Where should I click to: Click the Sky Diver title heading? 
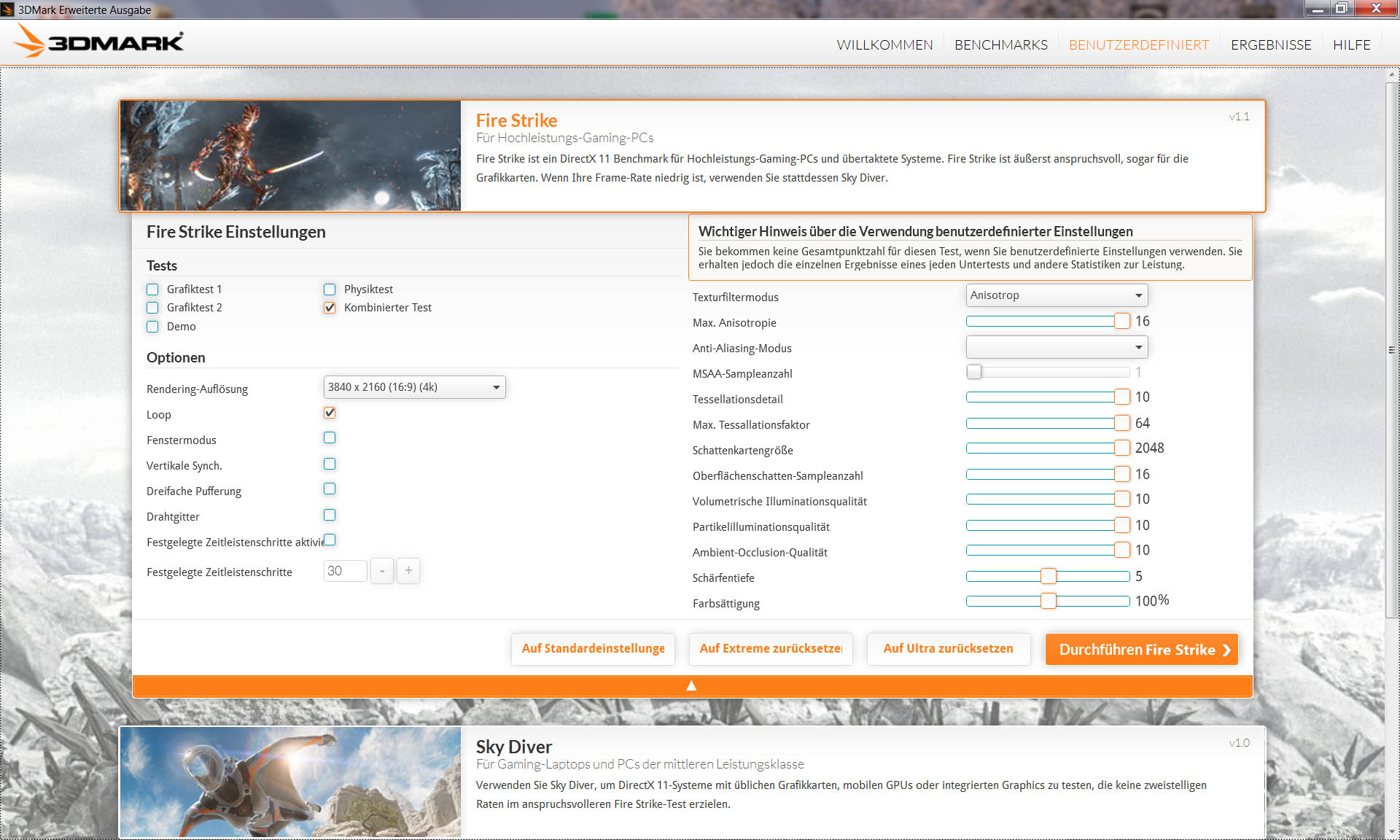point(514,747)
